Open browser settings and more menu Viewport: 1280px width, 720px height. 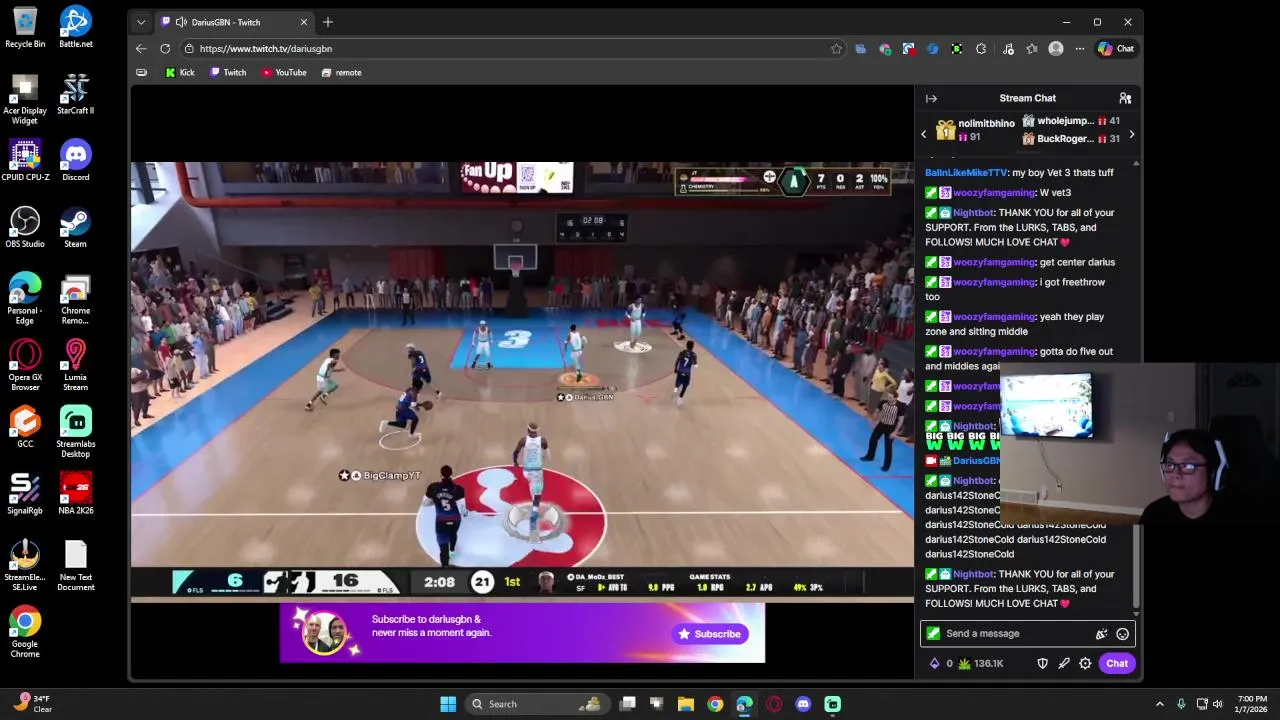point(1080,48)
